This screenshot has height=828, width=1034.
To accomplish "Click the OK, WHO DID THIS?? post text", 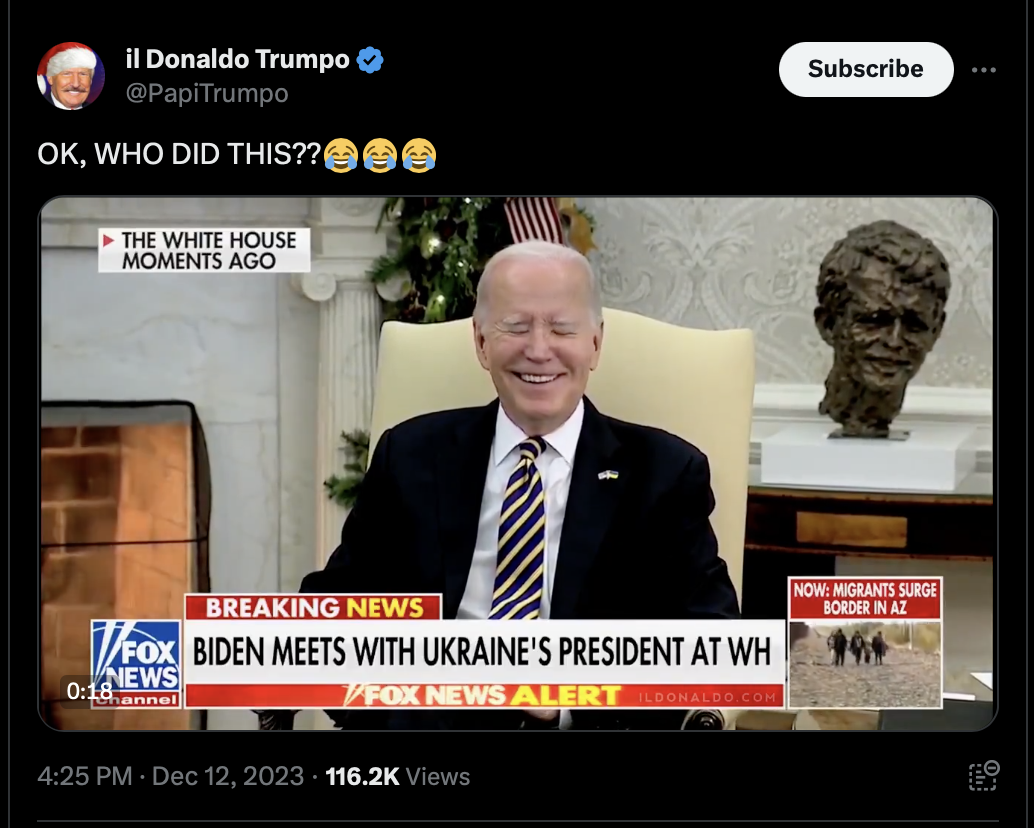I will (179, 154).
